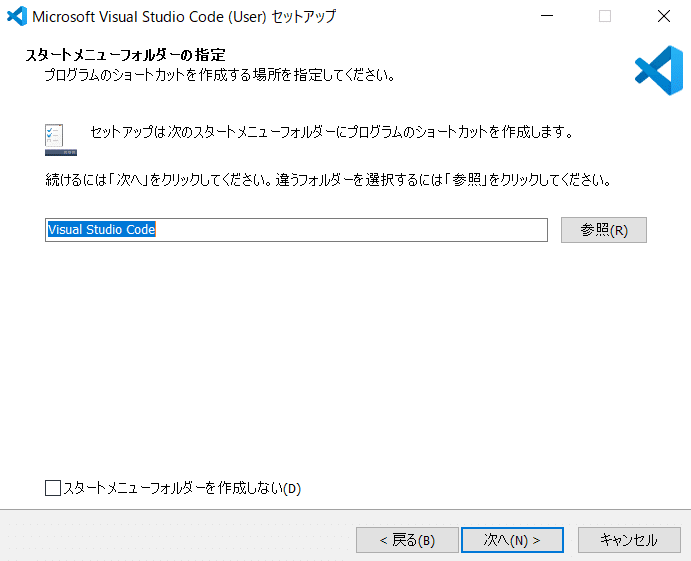Click the disabled maximize window button
Screen dimensions: 691x561
click(605, 16)
